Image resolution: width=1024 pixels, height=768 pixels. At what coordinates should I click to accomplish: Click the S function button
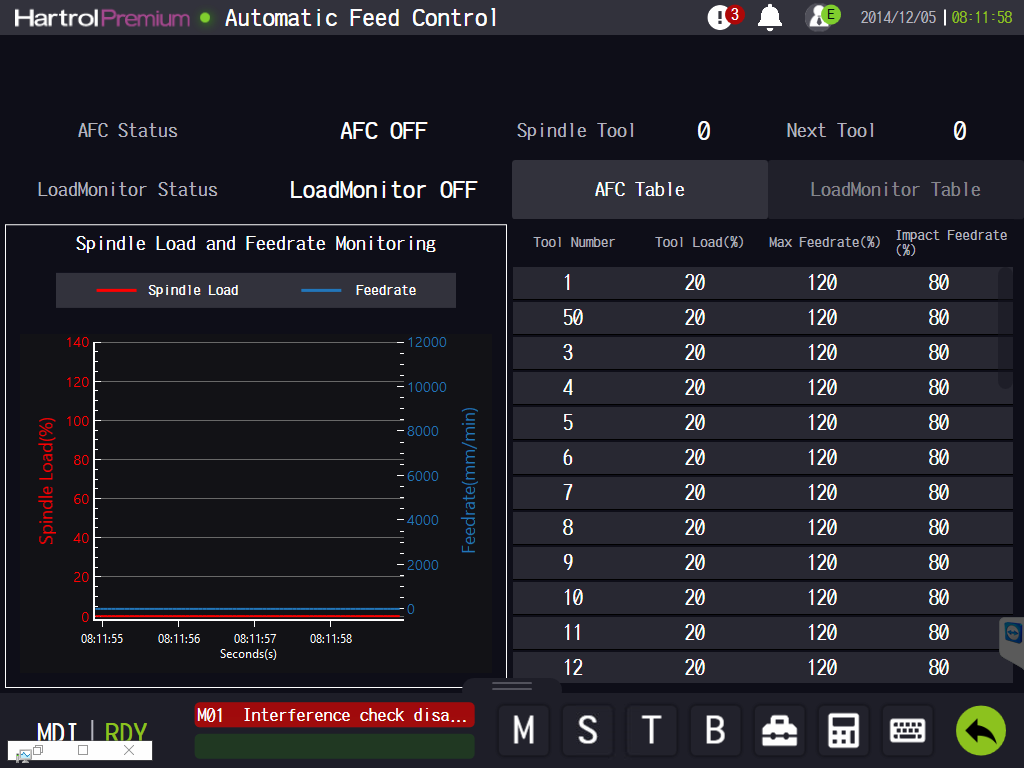(x=587, y=730)
